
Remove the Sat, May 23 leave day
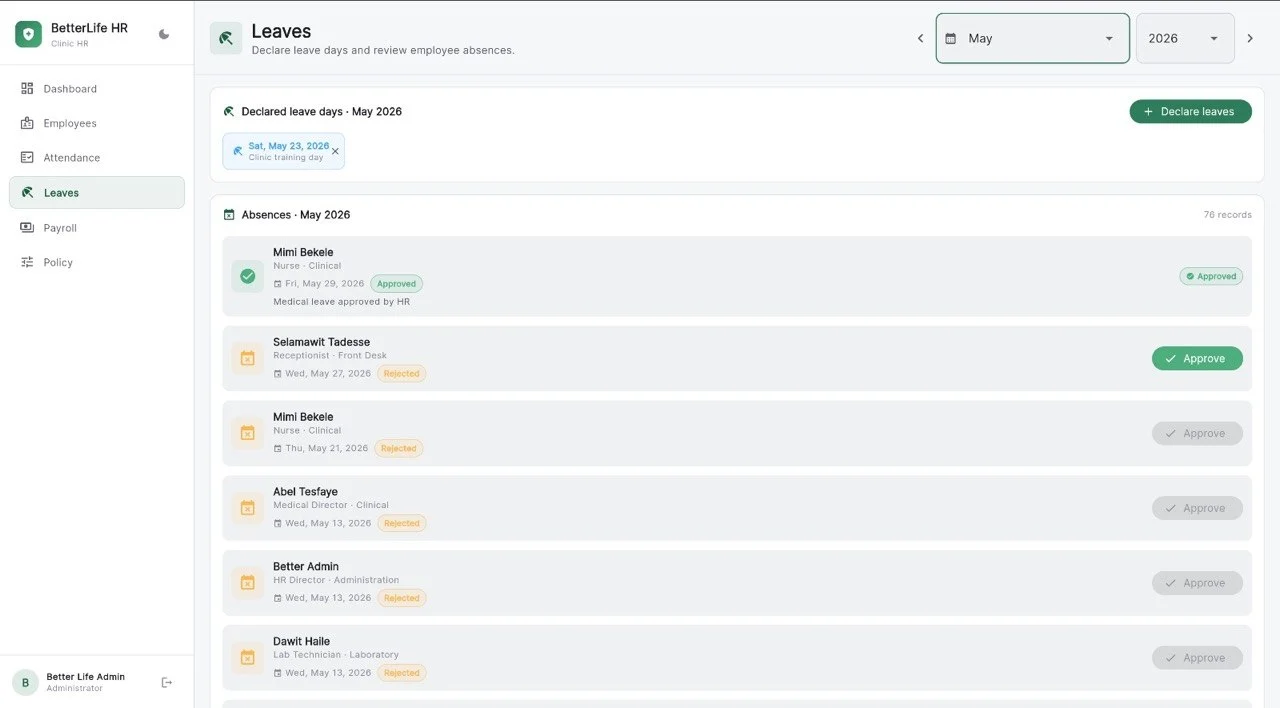pos(335,151)
